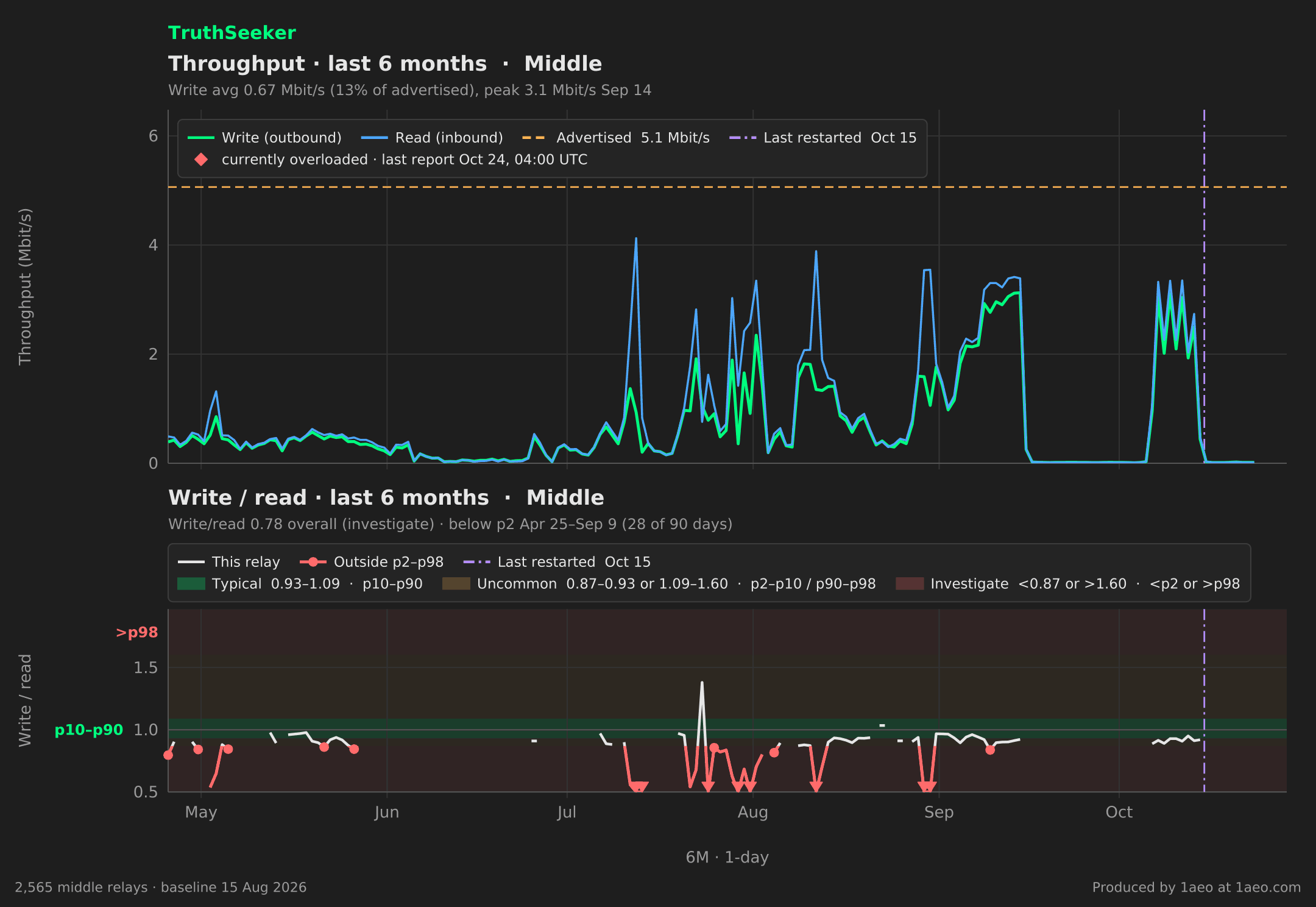Click the red diamond overloaded marker

[x=201, y=160]
